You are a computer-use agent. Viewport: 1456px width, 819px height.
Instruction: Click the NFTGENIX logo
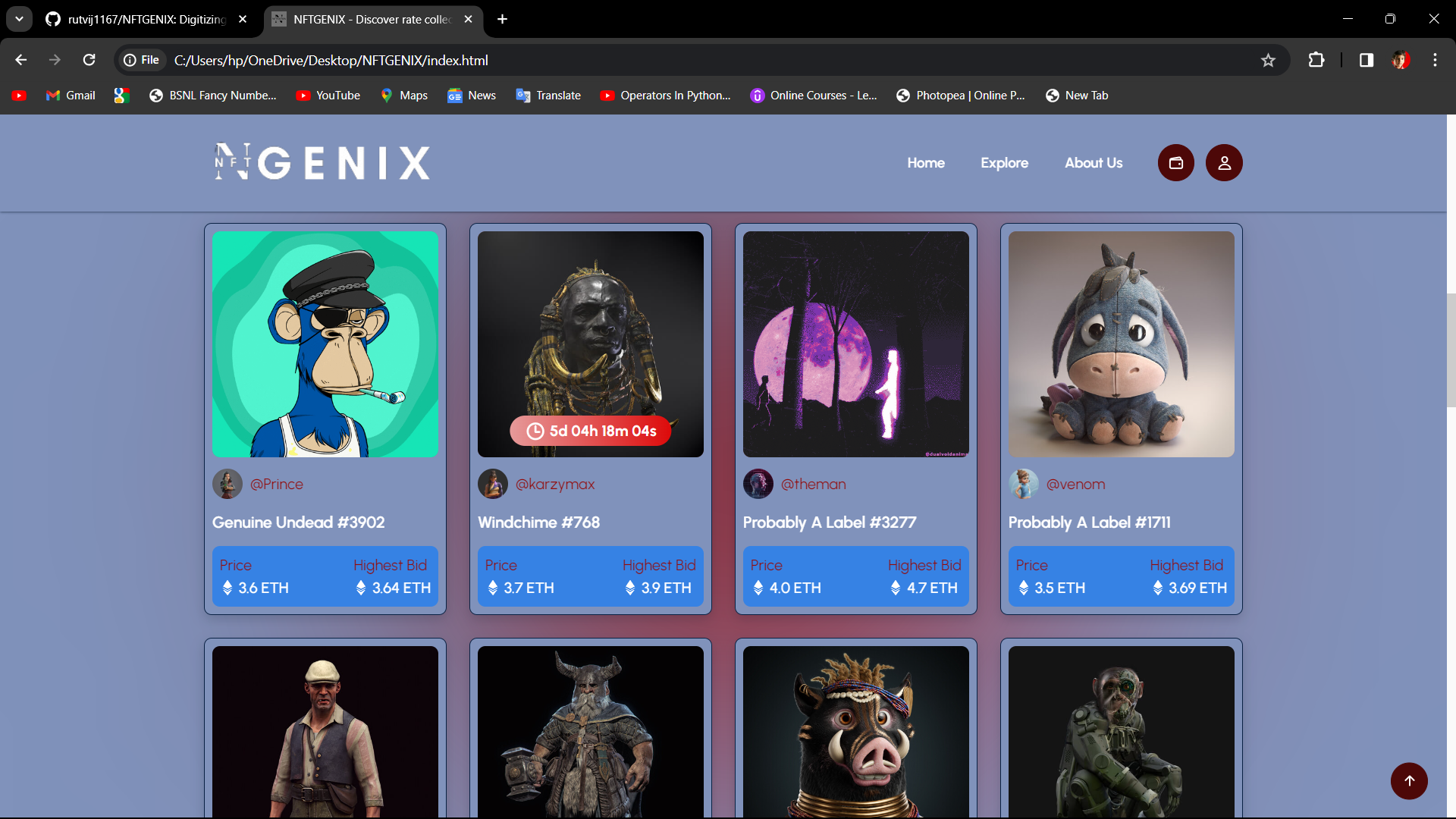coord(322,162)
